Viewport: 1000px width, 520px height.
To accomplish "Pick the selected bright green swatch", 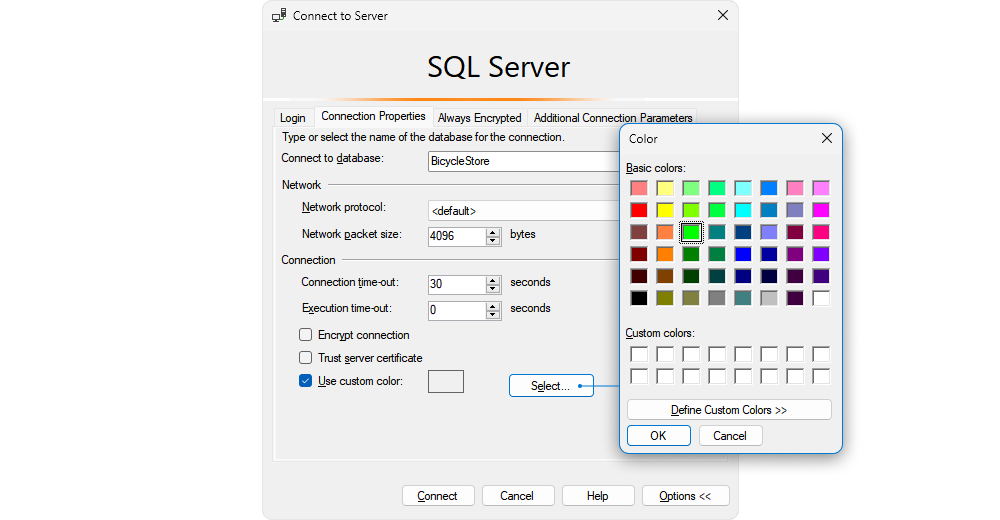I will coord(691,232).
